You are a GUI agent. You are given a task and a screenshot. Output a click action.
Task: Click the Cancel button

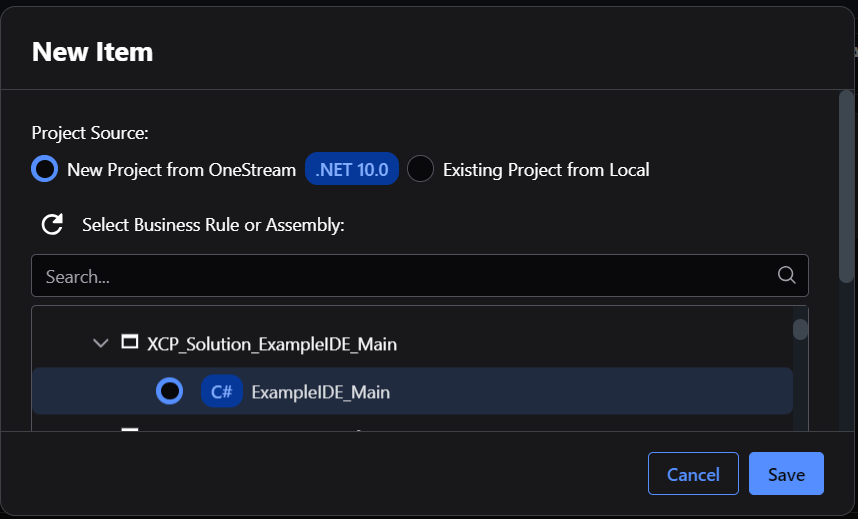(693, 474)
